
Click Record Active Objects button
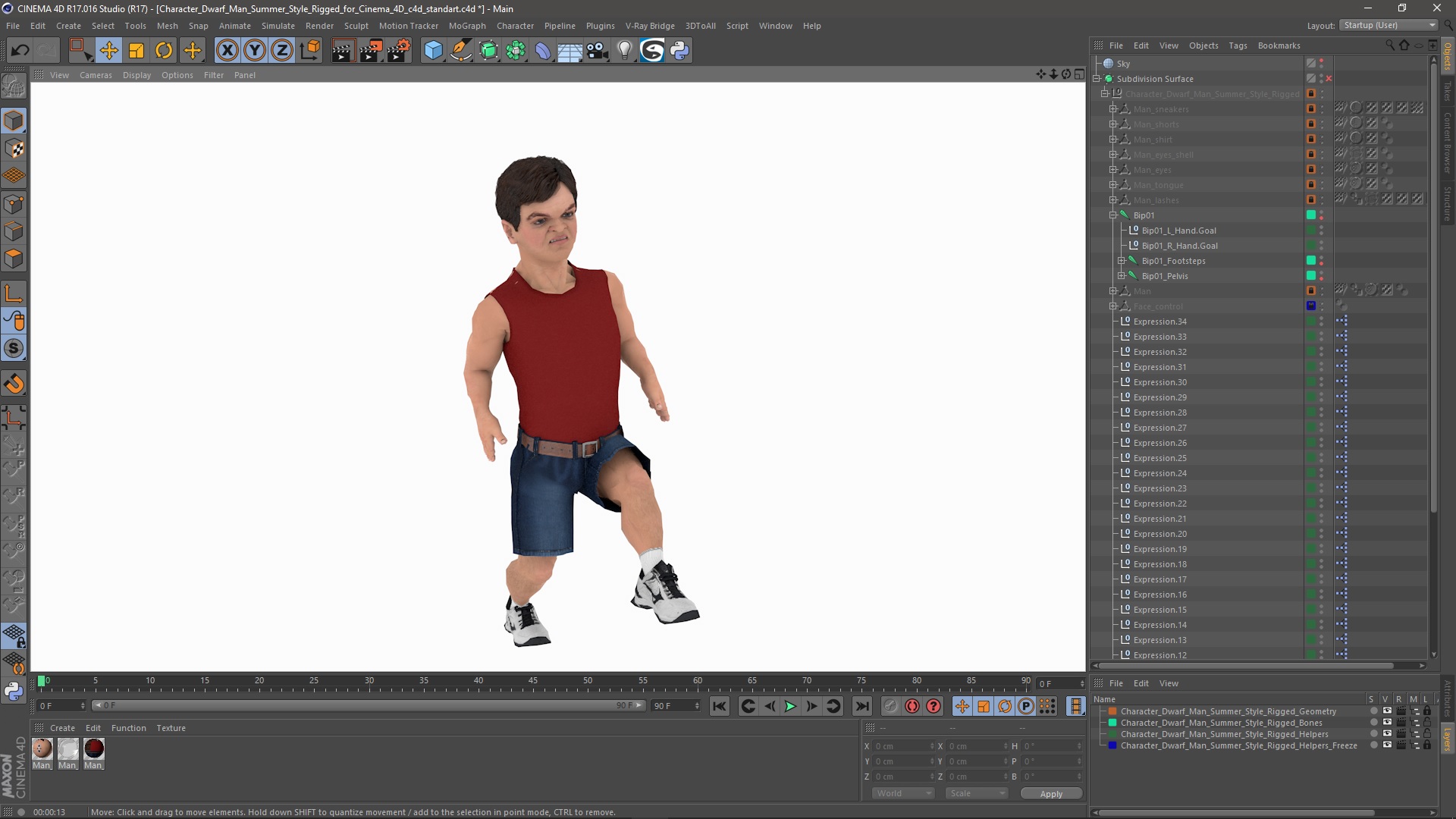pos(891,706)
